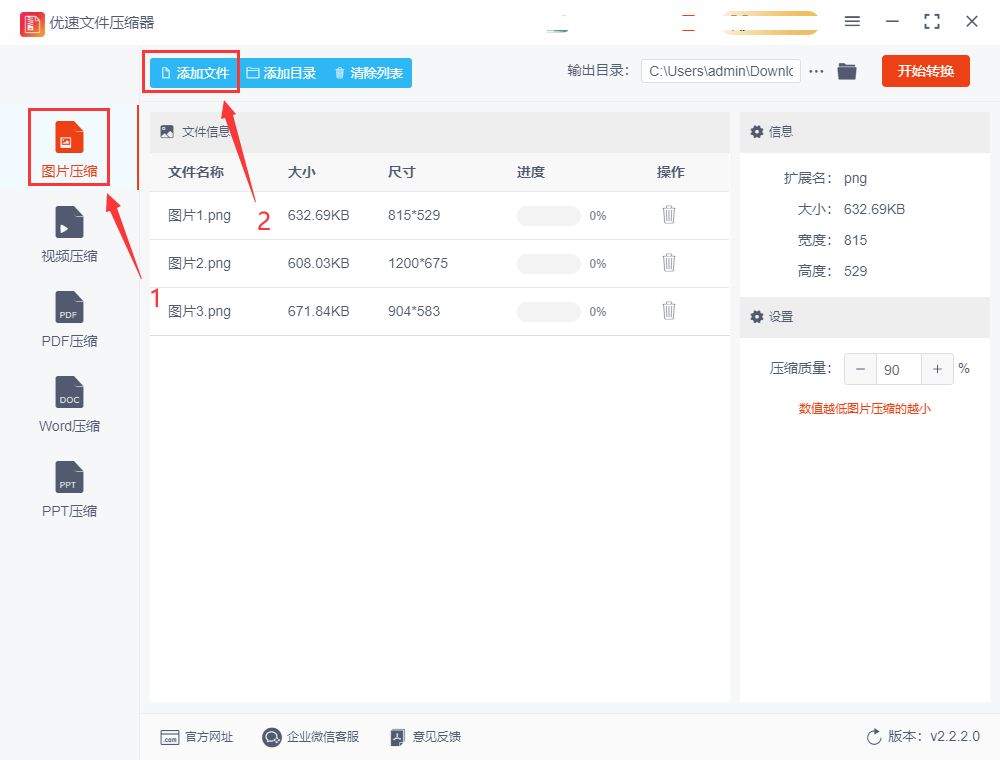Click the 开始转换 start conversion button
1000x760 pixels.
click(x=925, y=71)
